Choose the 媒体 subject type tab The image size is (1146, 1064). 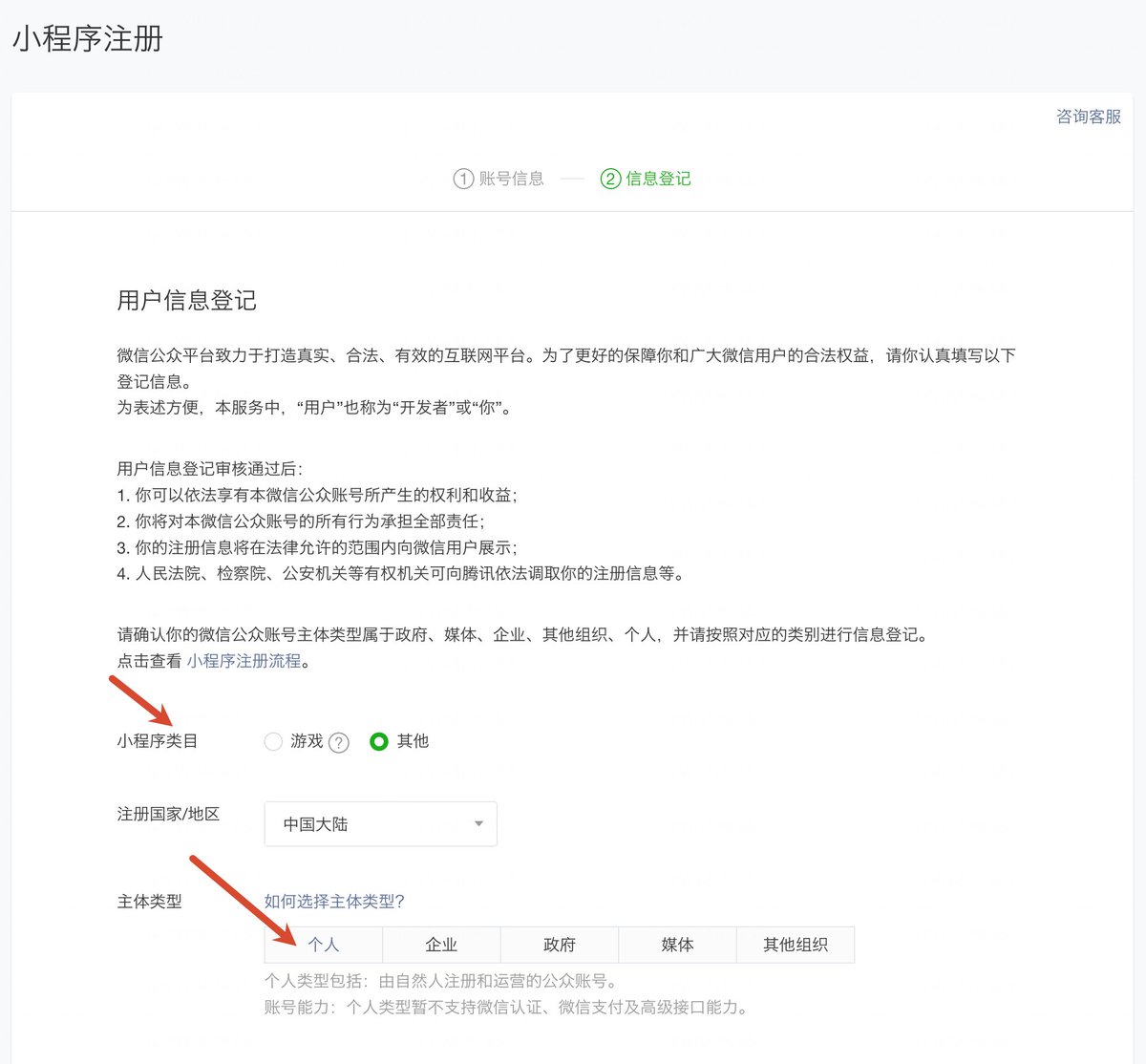[x=677, y=945]
